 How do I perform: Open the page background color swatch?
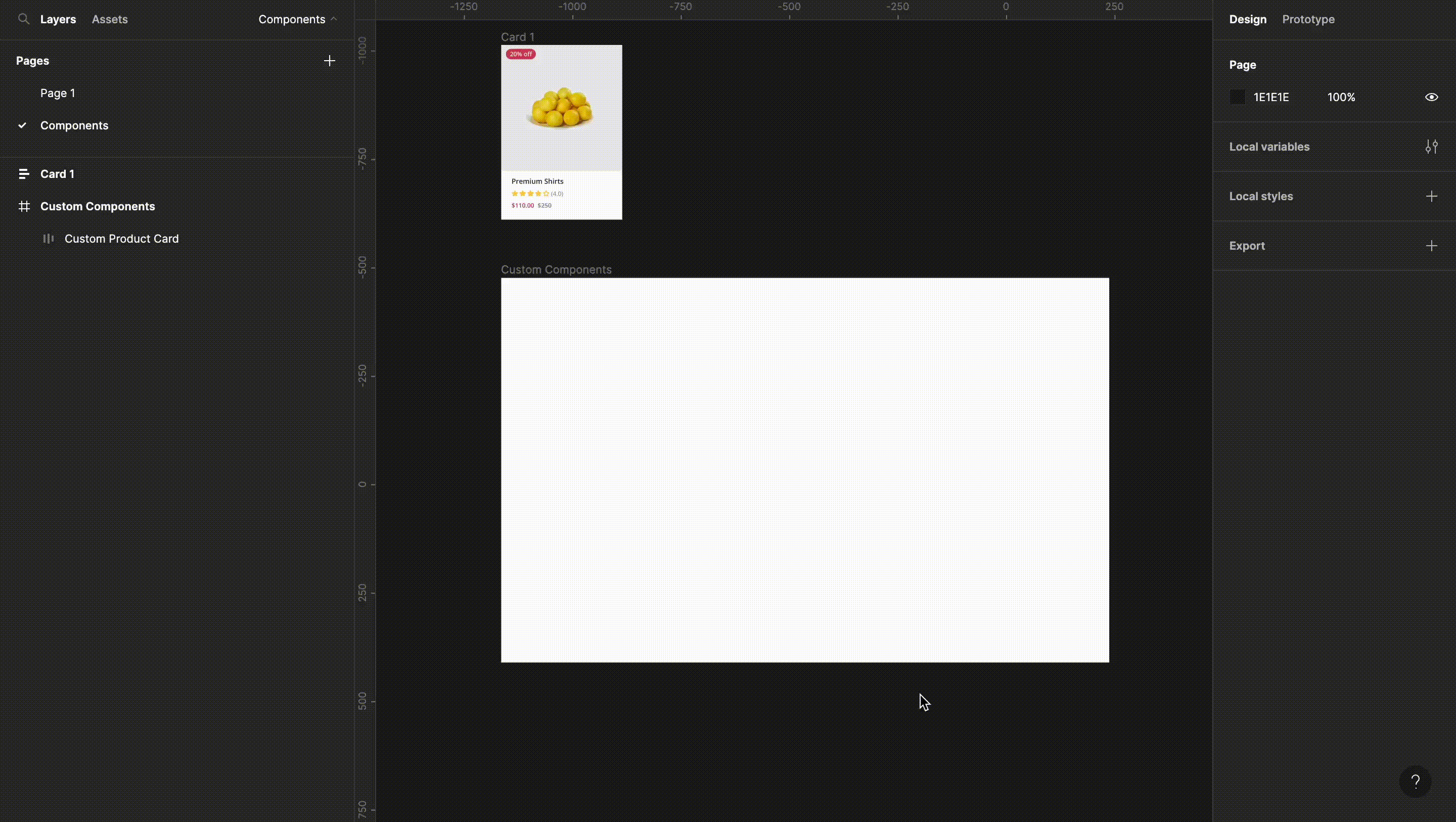[1237, 97]
